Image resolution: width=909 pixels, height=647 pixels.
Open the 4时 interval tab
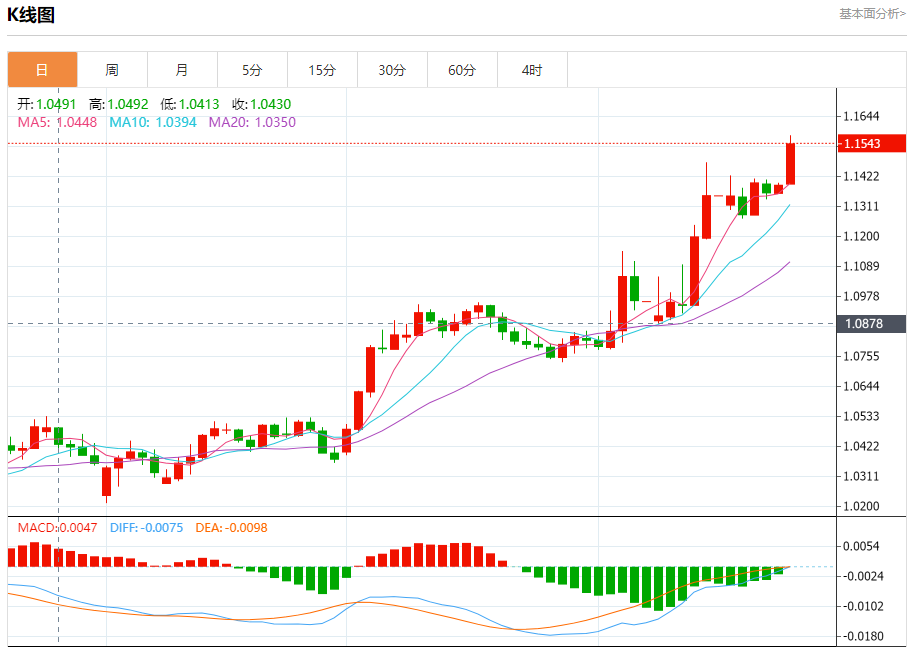coord(533,70)
